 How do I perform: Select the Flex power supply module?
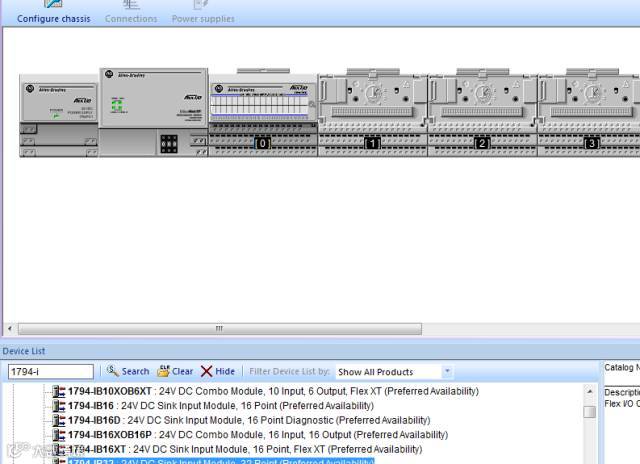point(59,115)
